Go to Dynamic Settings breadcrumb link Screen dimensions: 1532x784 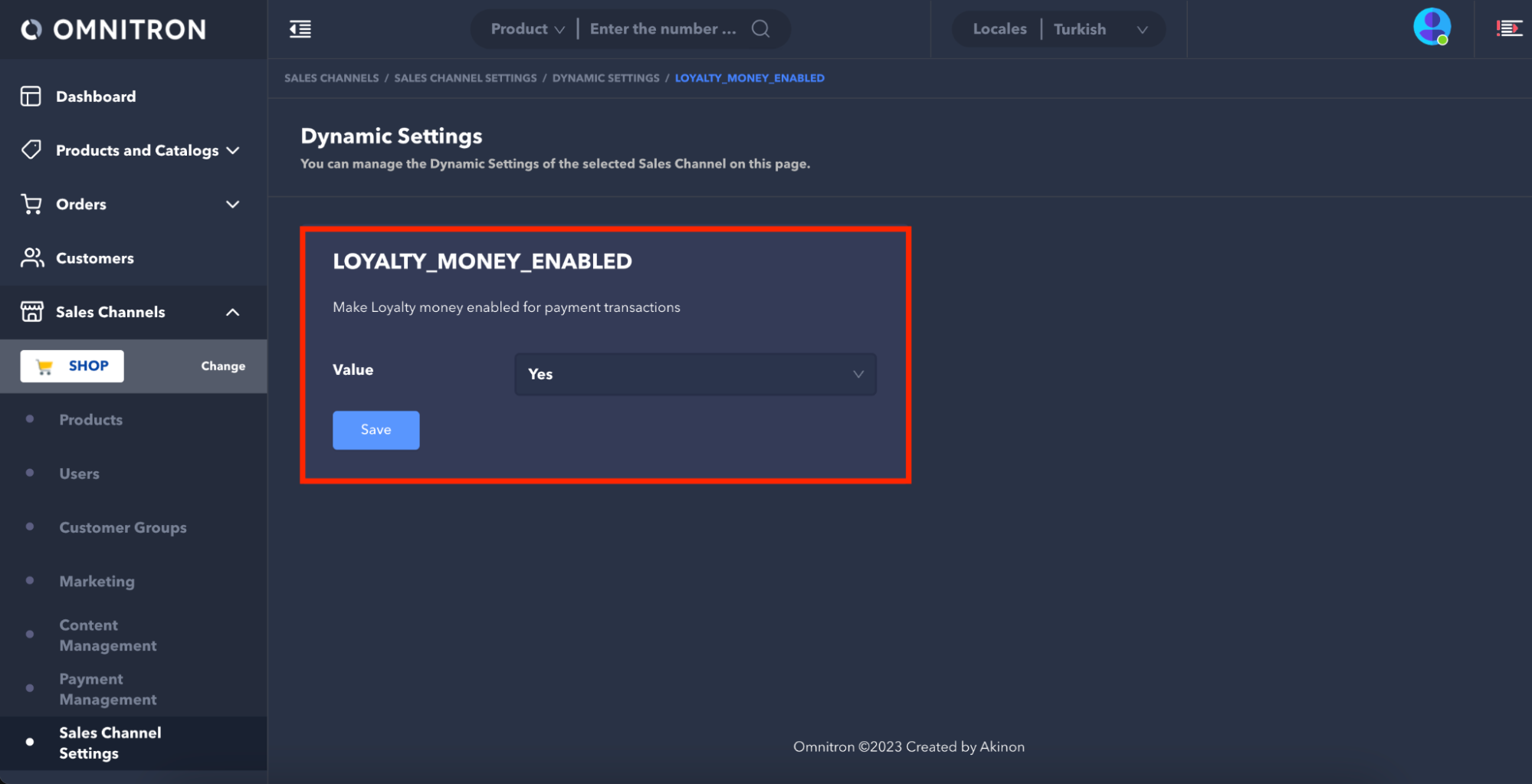pyautogui.click(x=605, y=78)
